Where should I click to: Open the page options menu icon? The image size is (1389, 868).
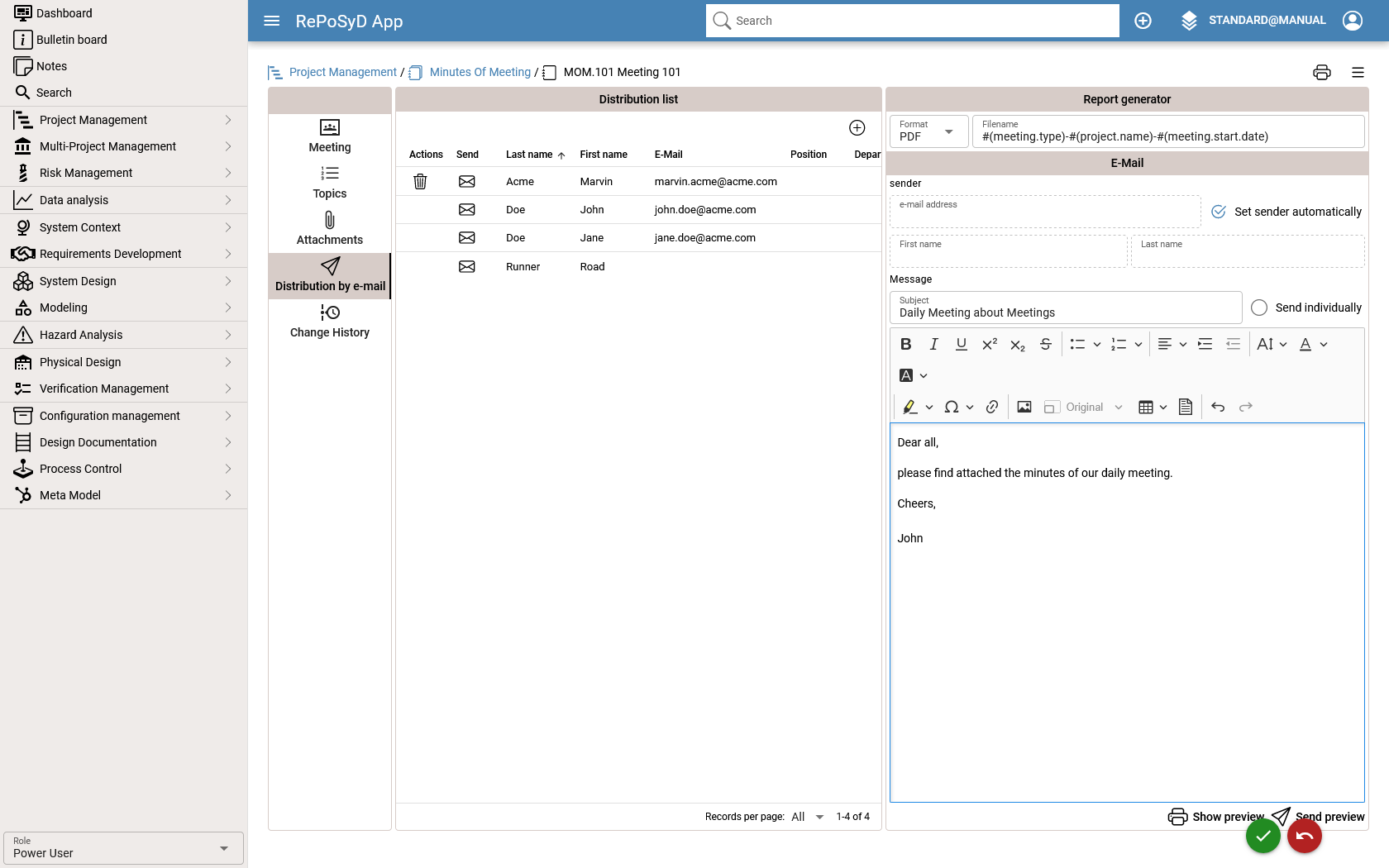point(1358,73)
